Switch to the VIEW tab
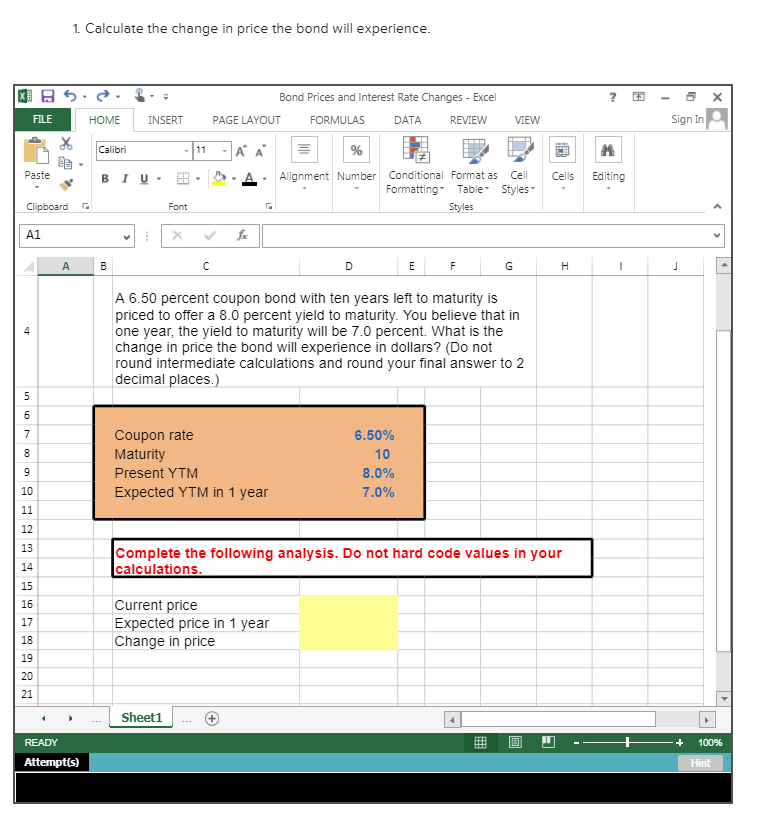Image resolution: width=774 pixels, height=836 pixels. tap(527, 120)
